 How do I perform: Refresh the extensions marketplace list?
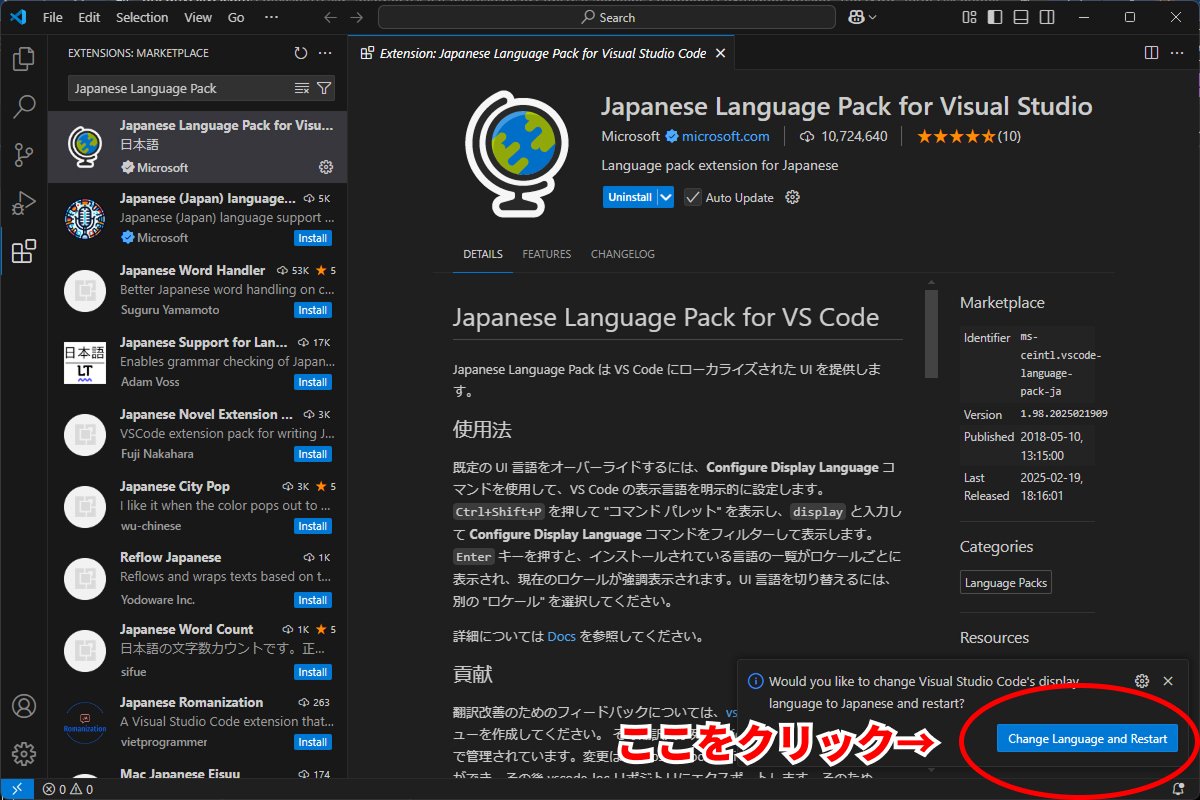301,53
